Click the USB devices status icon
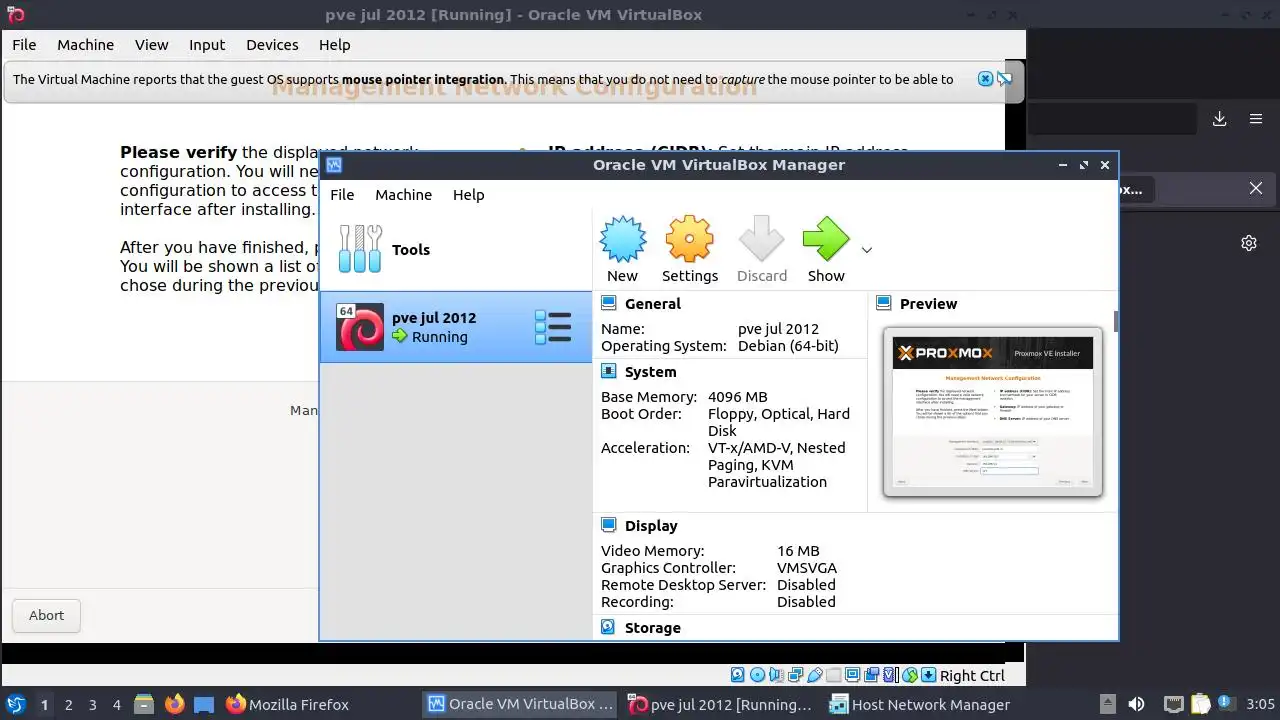The width and height of the screenshot is (1280, 720). [815, 675]
